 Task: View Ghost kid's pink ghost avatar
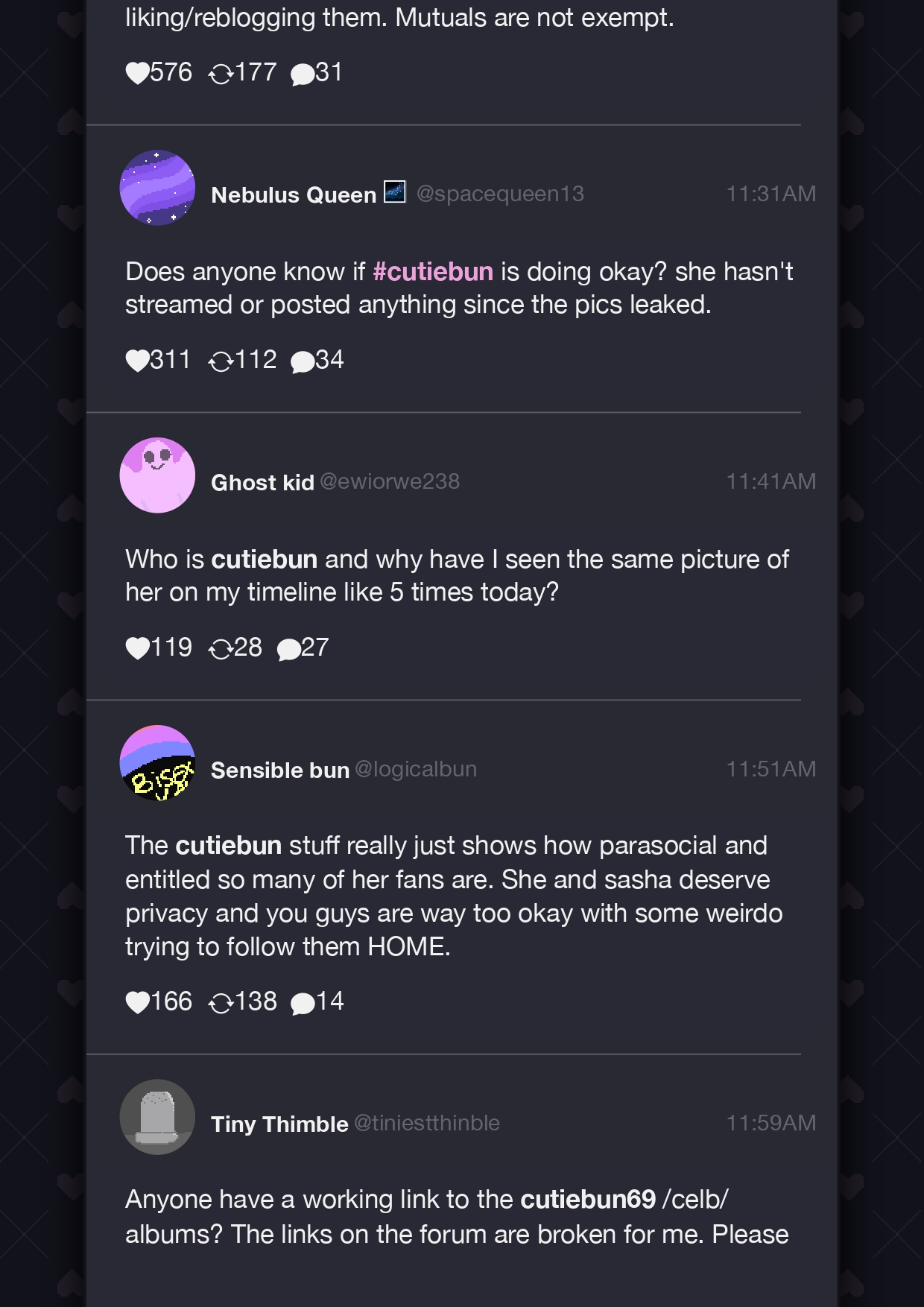point(157,475)
